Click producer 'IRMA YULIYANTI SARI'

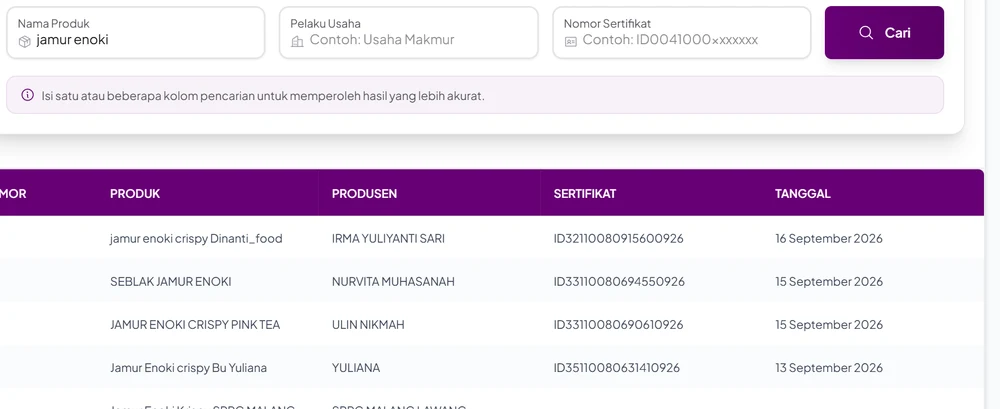point(388,239)
